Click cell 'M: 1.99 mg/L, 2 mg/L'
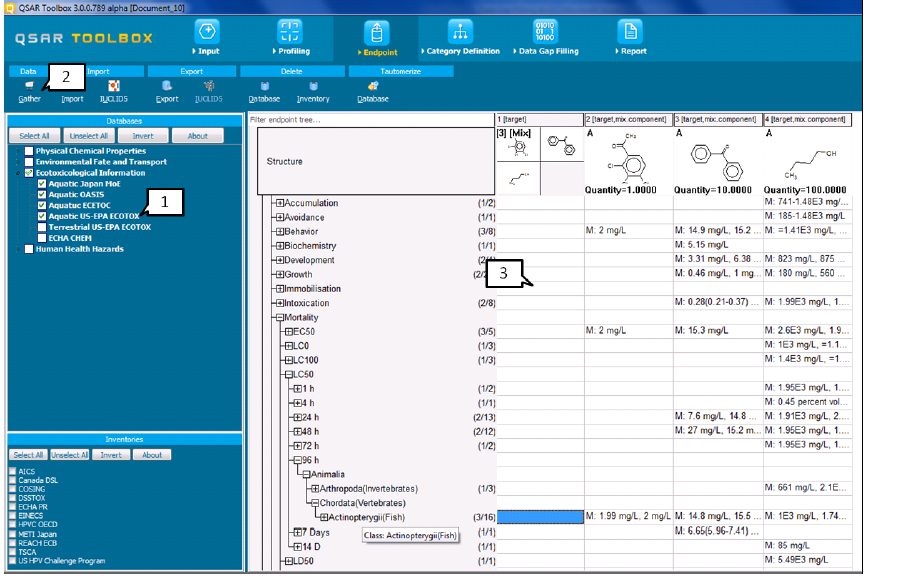Screen dimensions: 905x576 coord(629,516)
